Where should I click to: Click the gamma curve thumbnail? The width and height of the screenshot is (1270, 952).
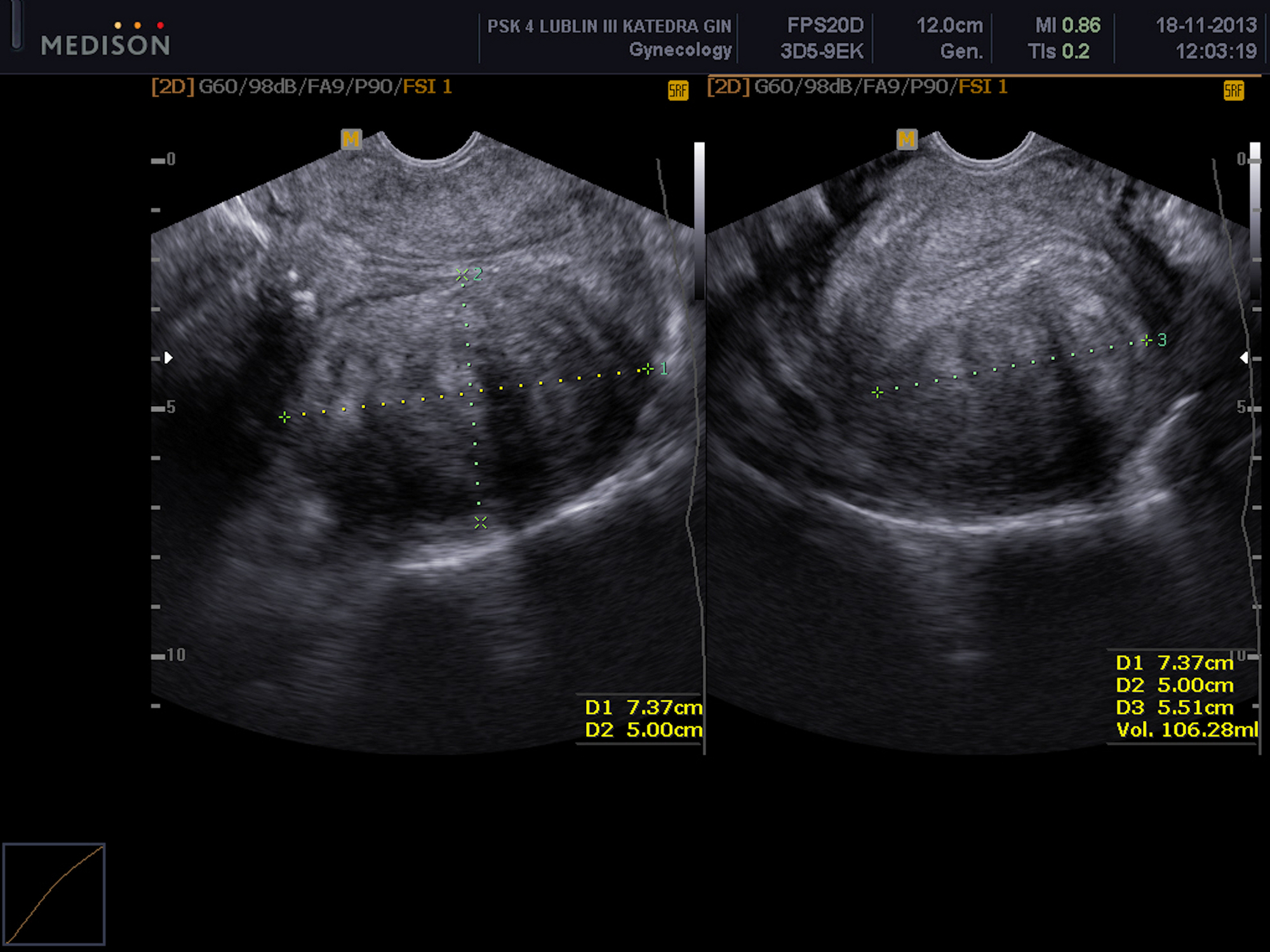pos(54,894)
